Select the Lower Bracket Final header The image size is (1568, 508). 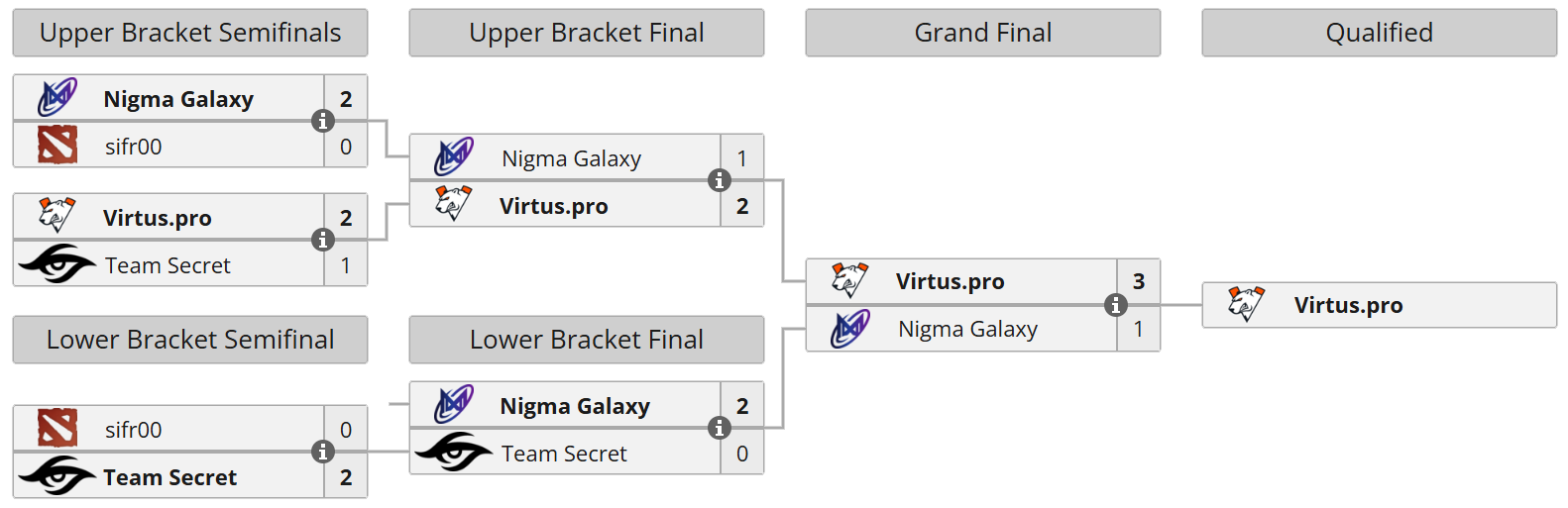tap(587, 340)
